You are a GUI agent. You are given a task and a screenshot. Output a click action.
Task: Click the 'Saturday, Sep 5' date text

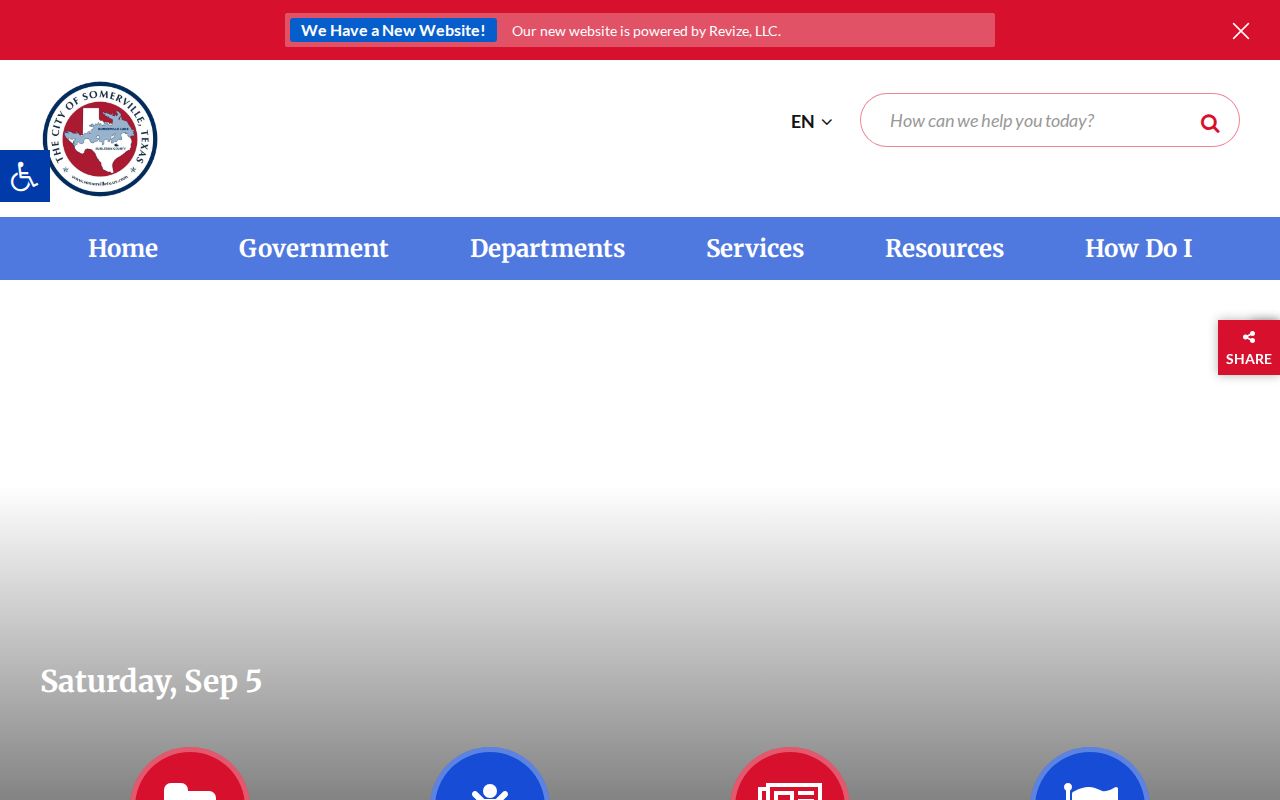click(151, 681)
